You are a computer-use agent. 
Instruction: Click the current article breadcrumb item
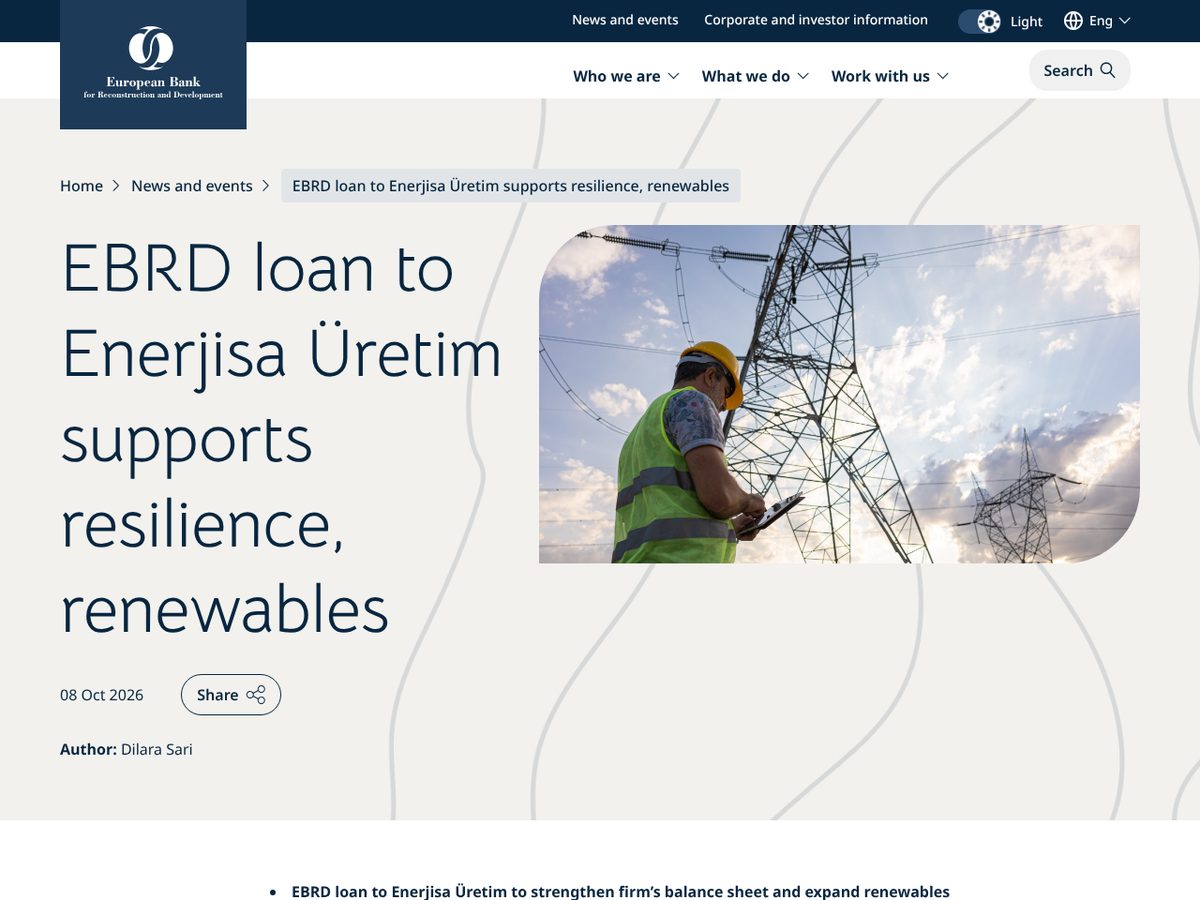pyautogui.click(x=511, y=186)
